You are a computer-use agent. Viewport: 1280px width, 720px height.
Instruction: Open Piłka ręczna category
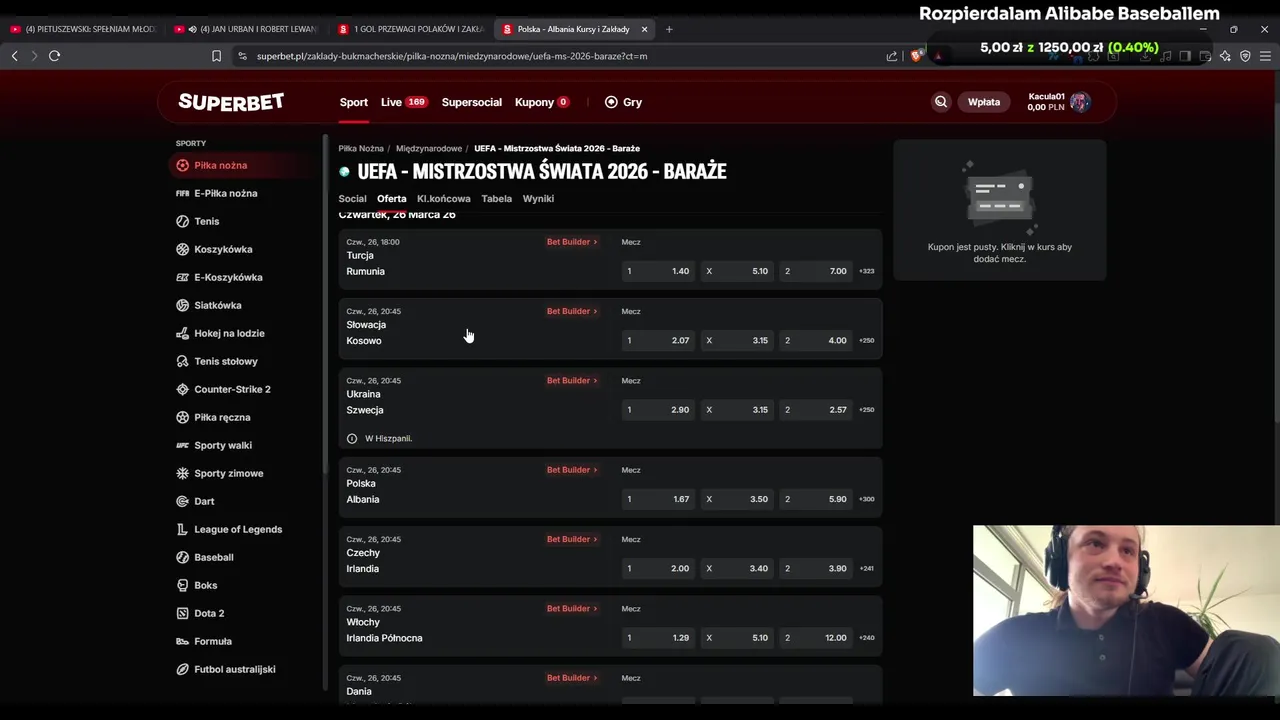click(222, 417)
